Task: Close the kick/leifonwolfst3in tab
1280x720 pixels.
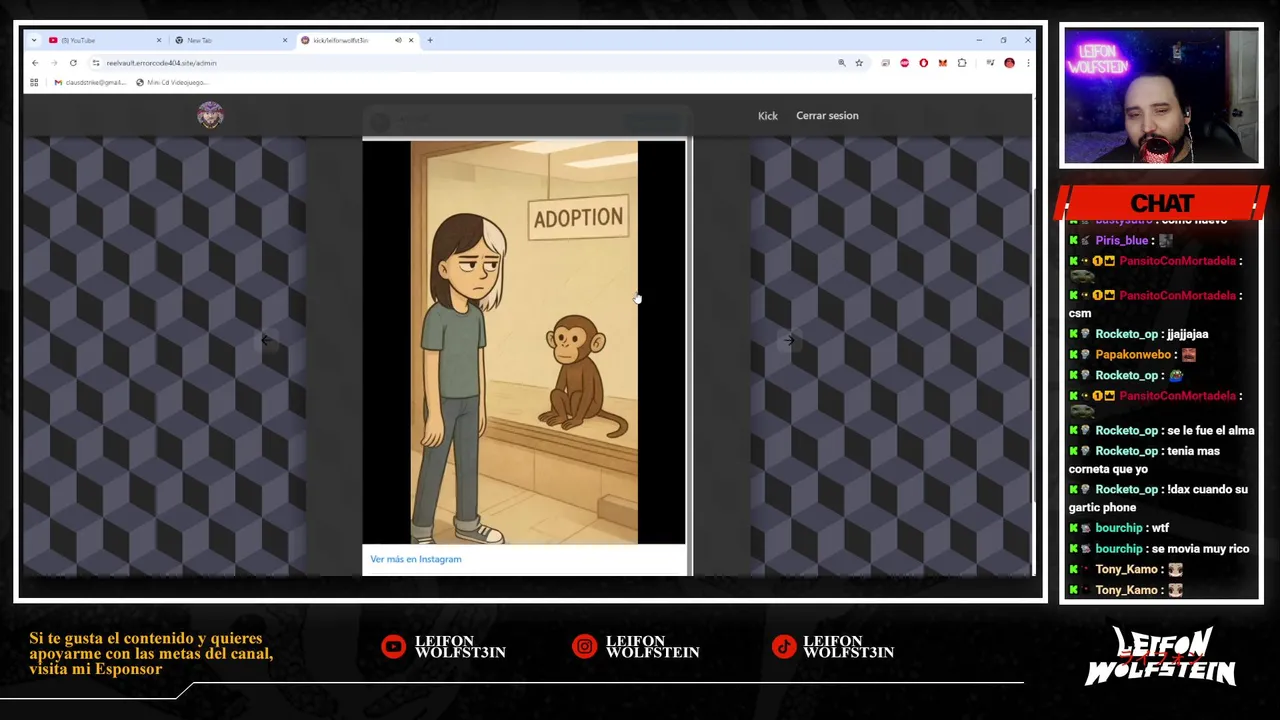Action: click(411, 40)
